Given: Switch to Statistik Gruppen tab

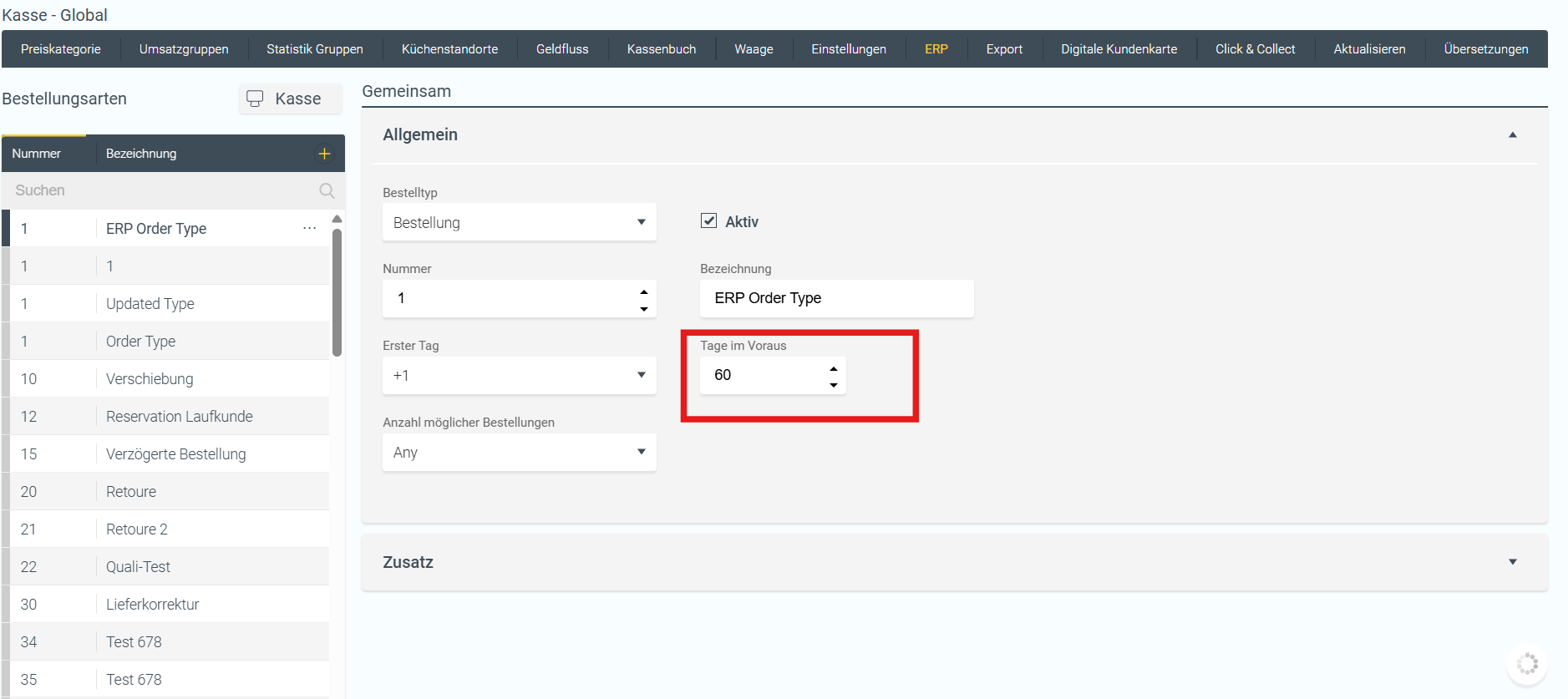Looking at the screenshot, I should tap(315, 49).
